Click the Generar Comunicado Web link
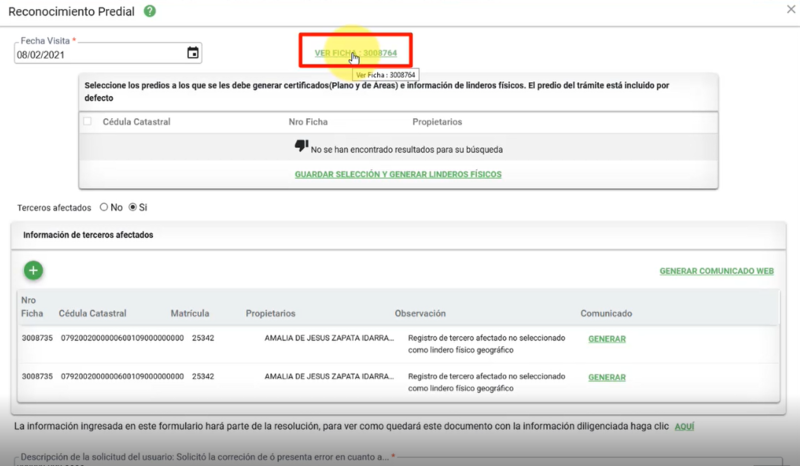 coord(716,271)
